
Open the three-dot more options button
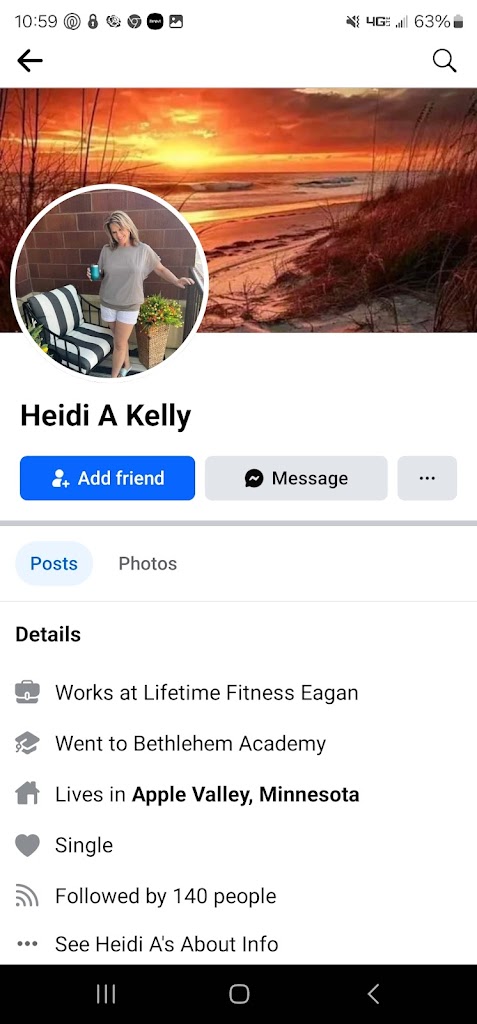pyautogui.click(x=427, y=478)
